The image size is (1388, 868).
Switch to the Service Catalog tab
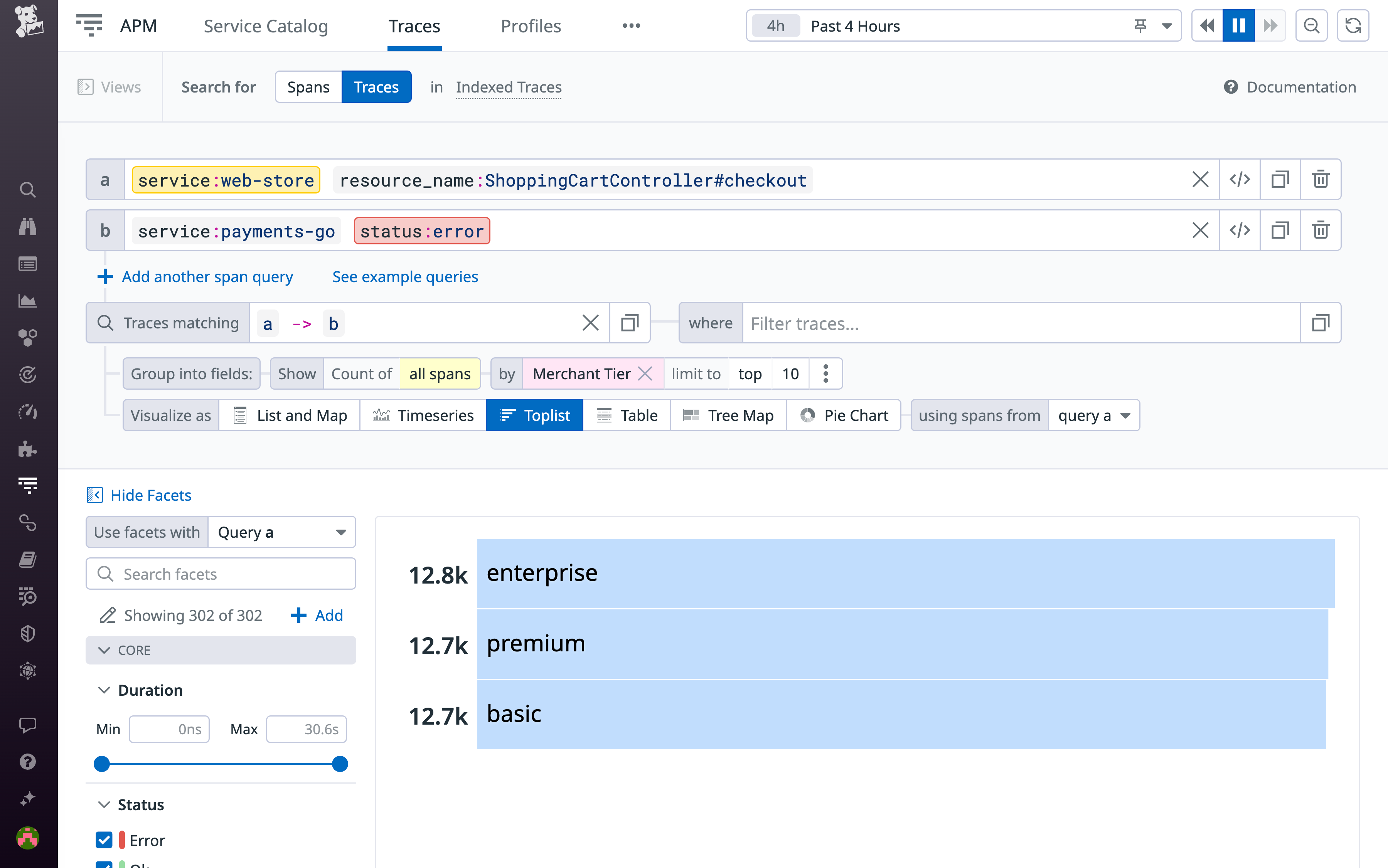coord(265,26)
